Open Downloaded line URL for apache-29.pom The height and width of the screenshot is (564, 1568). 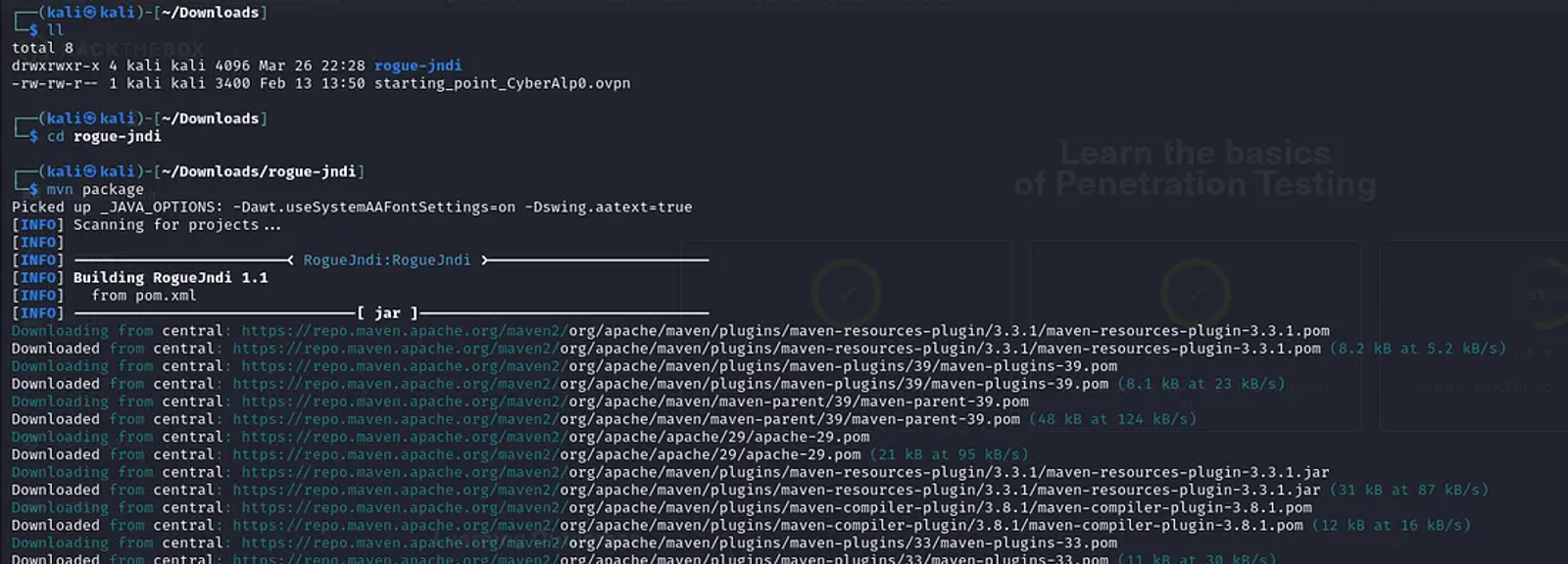coord(546,454)
